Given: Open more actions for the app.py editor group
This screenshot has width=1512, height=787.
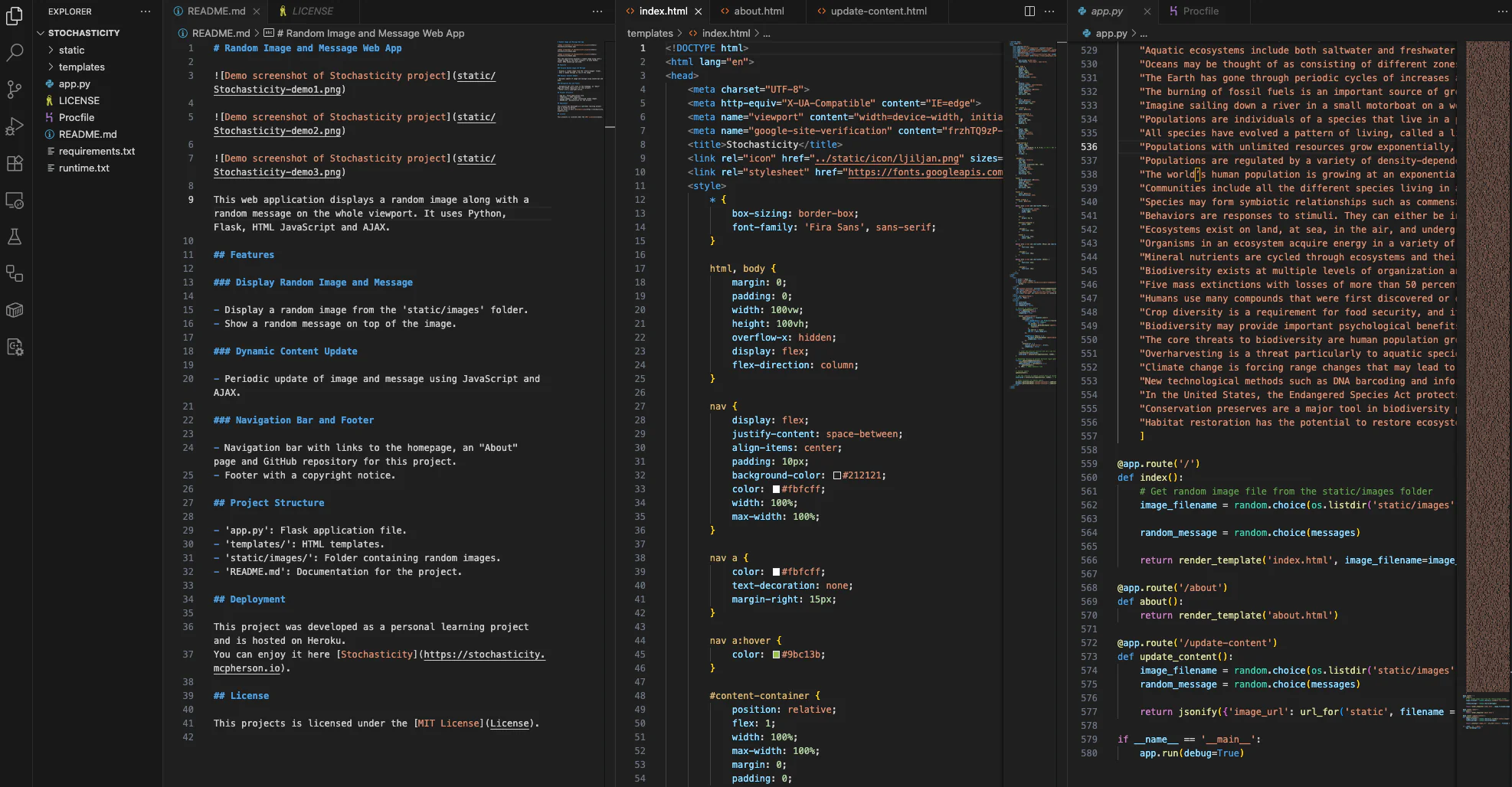Looking at the screenshot, I should (1502, 11).
